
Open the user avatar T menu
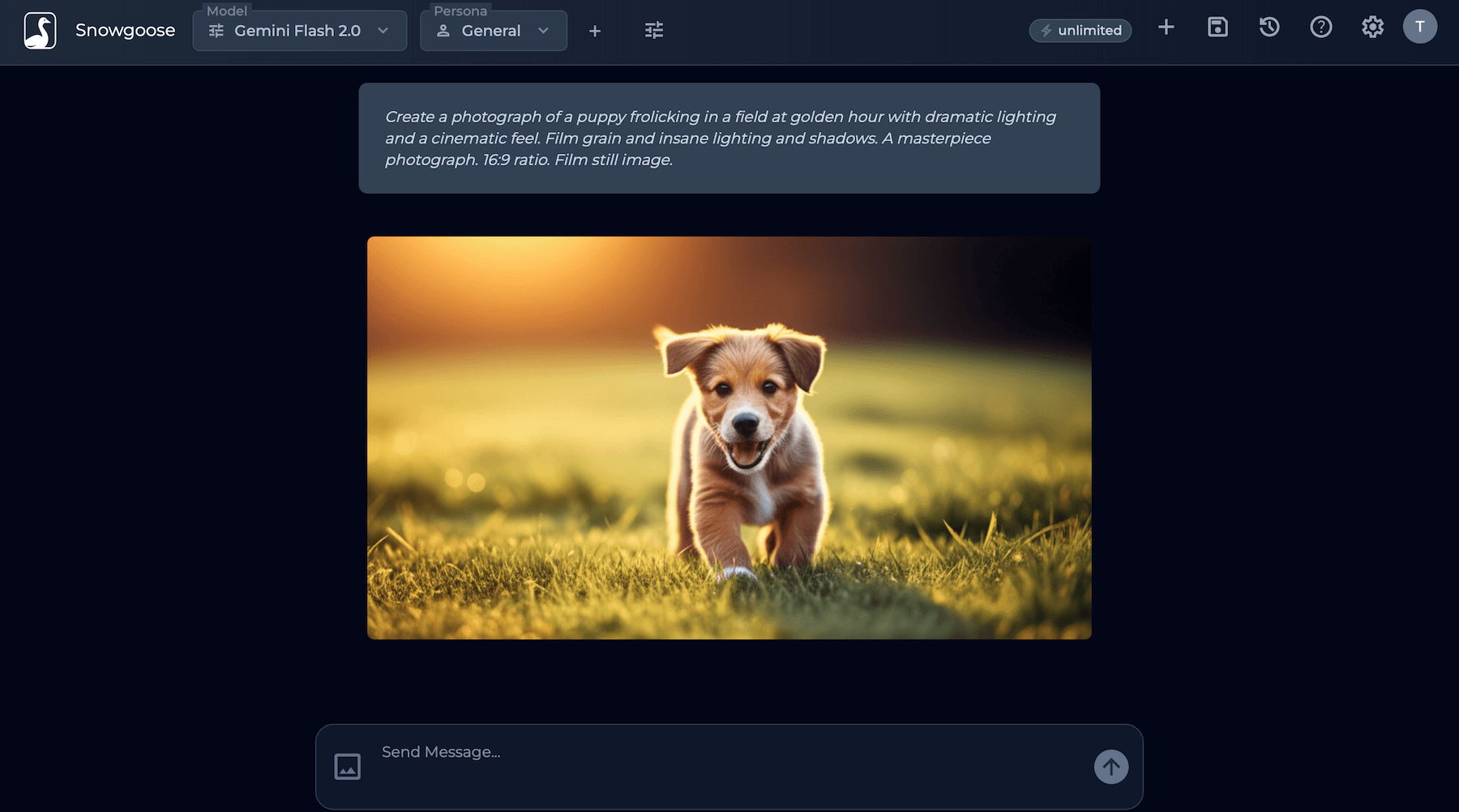(x=1420, y=27)
